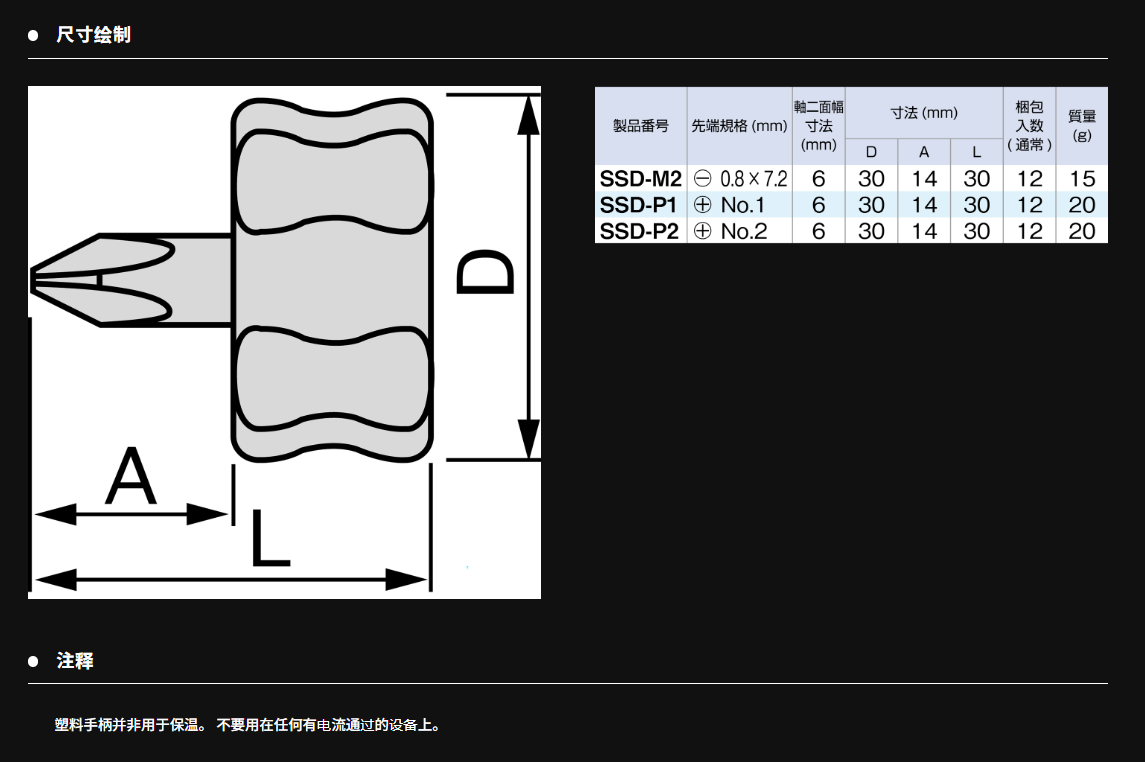Click the 尺寸绘制 section heading
Screen dimensions: 1145x762
pos(93,35)
